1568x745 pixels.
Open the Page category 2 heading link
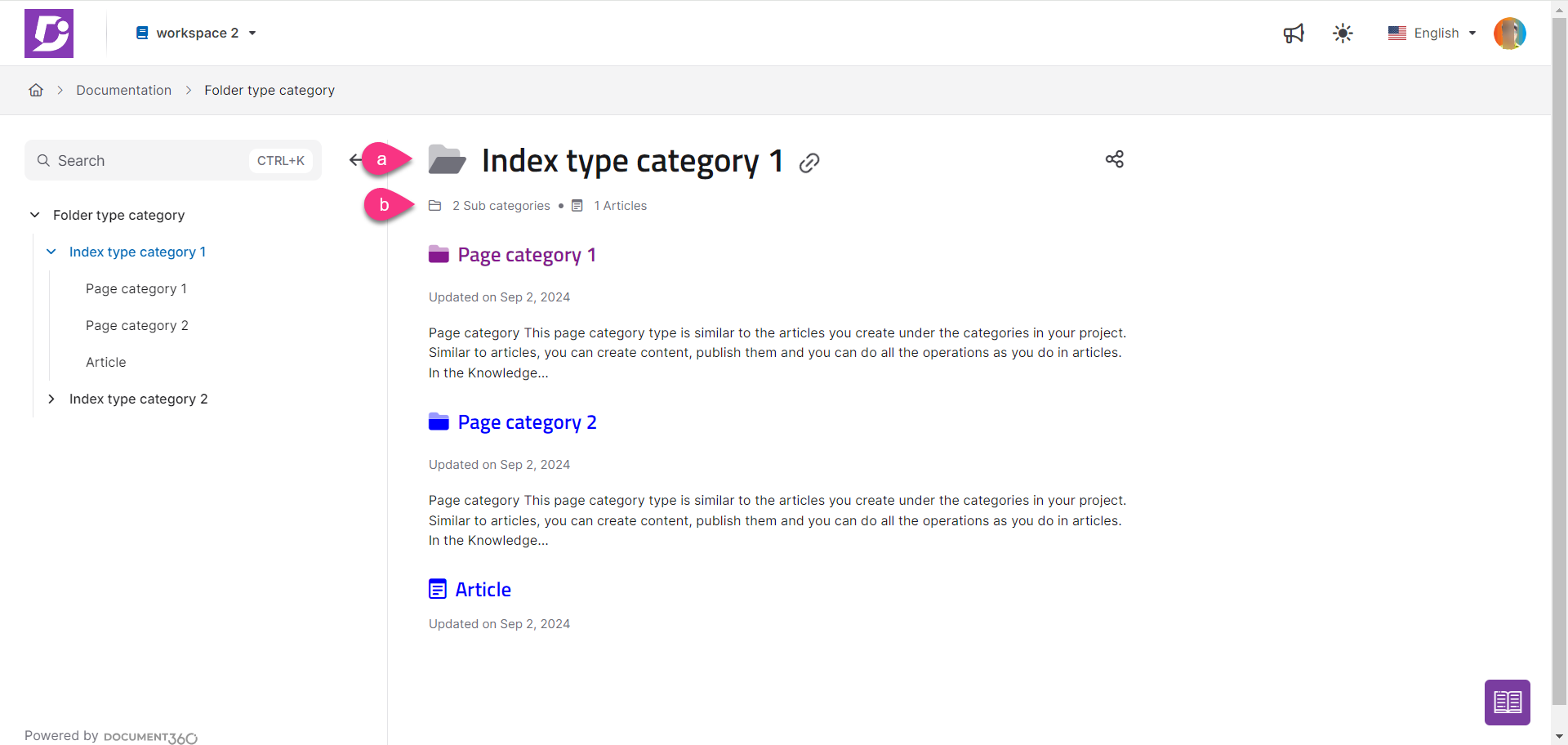click(x=528, y=422)
